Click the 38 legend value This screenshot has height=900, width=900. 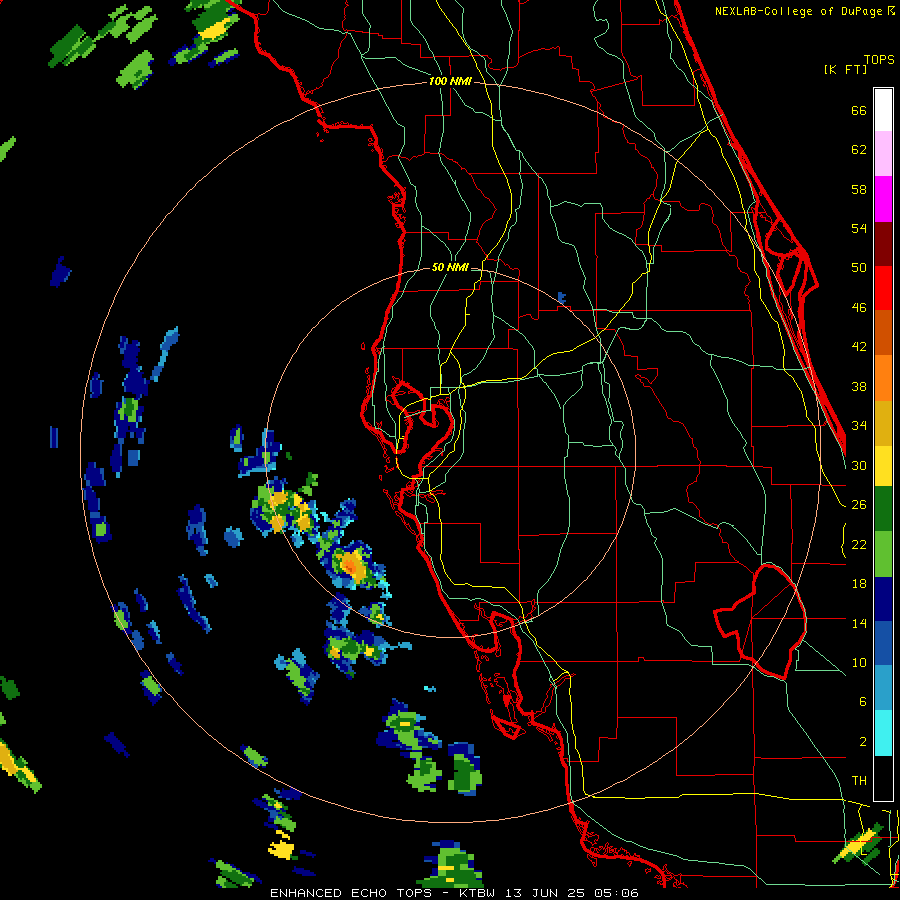pos(859,386)
